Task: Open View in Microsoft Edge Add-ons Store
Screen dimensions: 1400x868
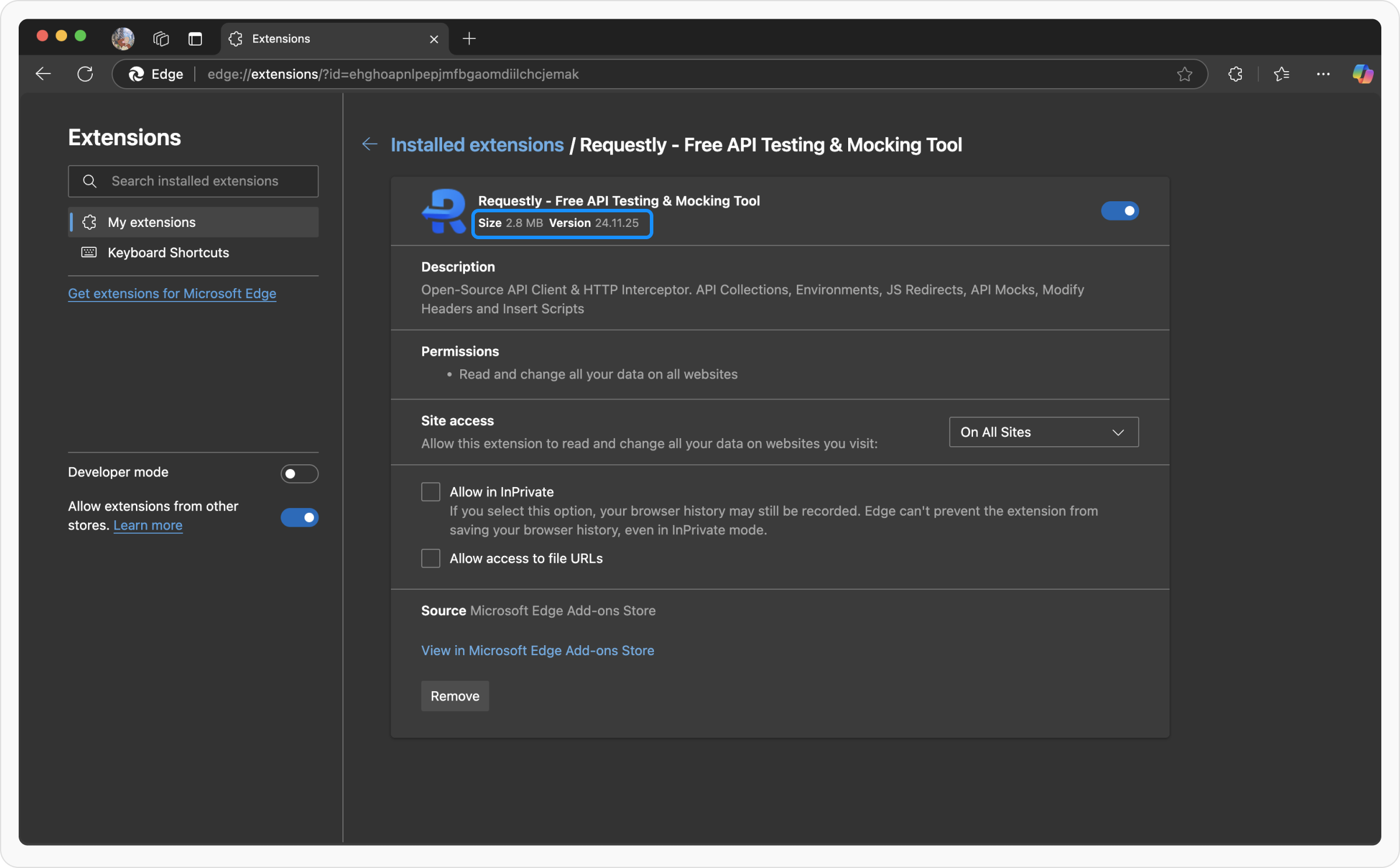Action: pos(537,650)
